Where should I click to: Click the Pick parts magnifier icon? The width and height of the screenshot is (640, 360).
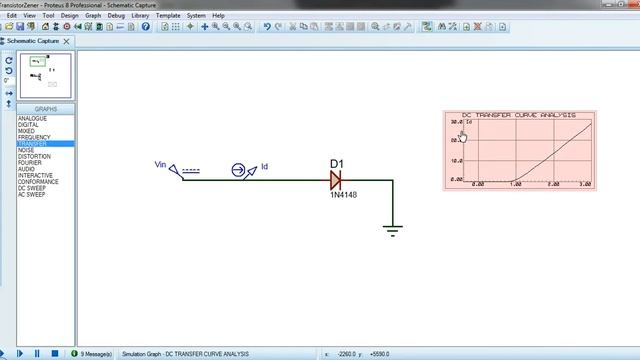375,27
